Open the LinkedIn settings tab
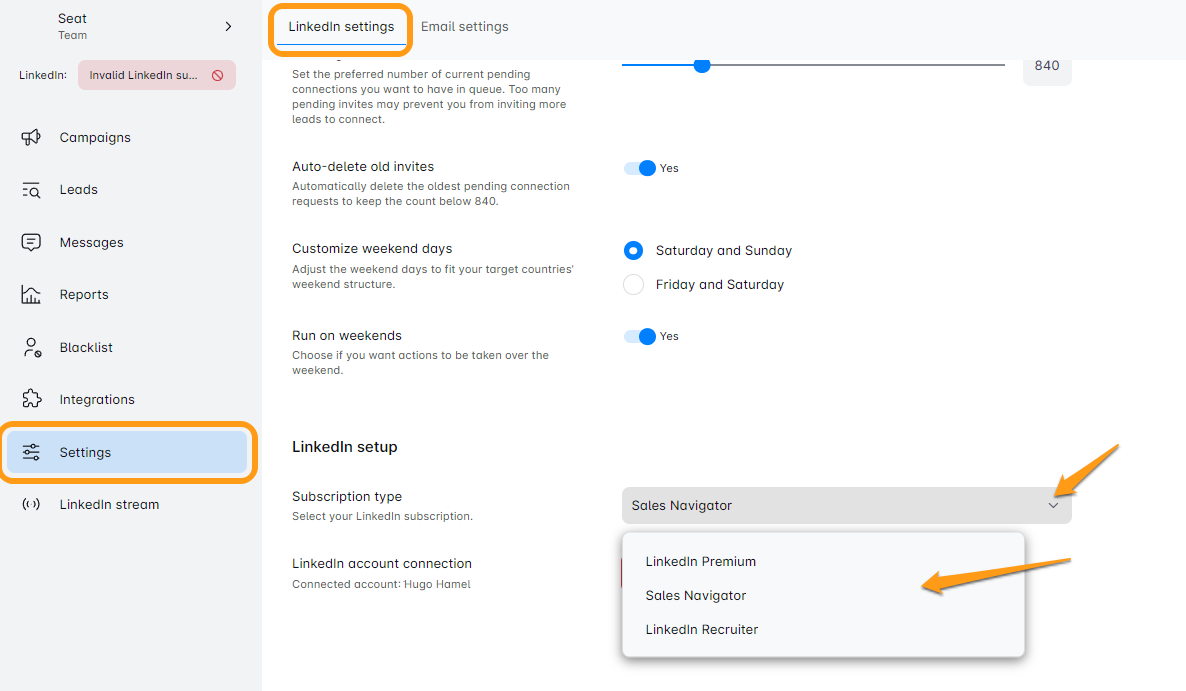This screenshot has width=1186, height=691. pyautogui.click(x=341, y=27)
